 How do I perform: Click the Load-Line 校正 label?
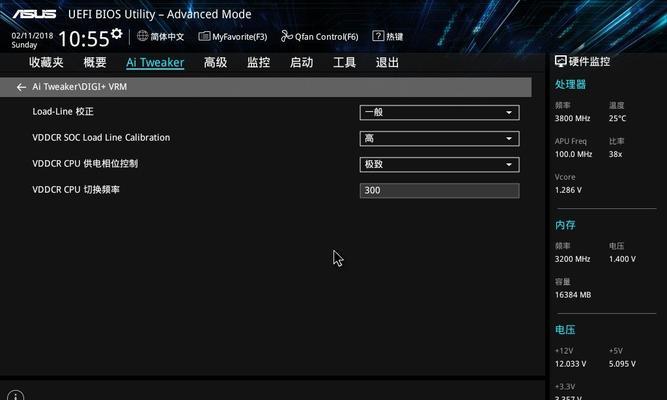[63, 111]
